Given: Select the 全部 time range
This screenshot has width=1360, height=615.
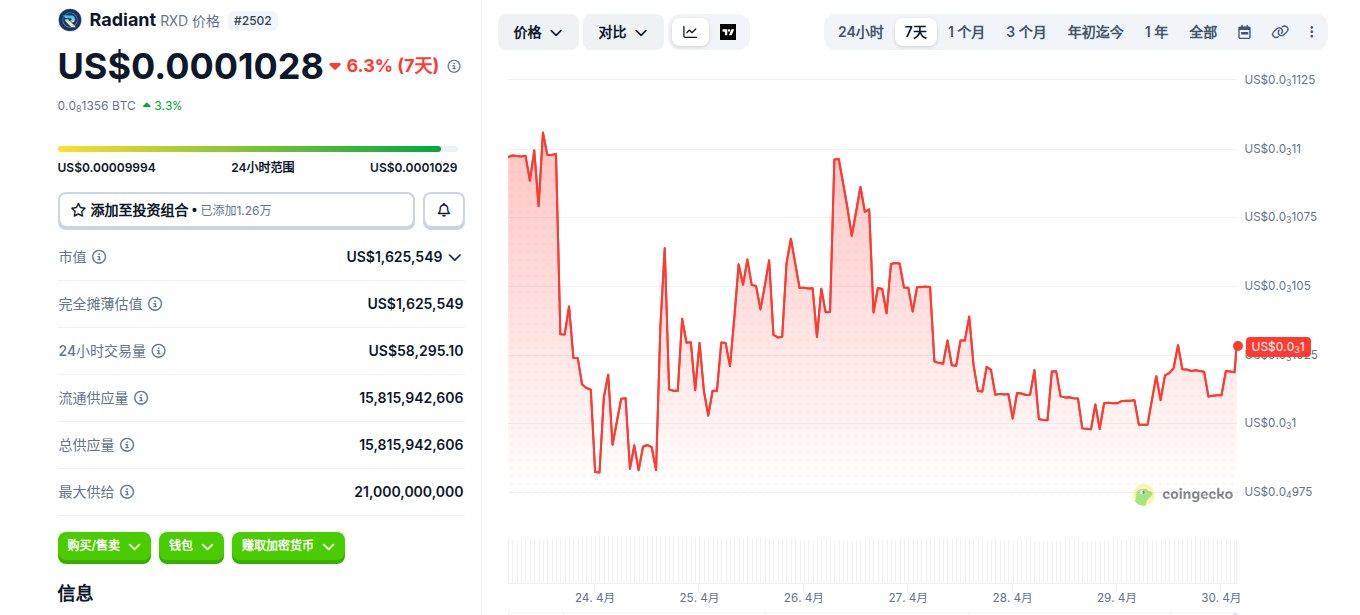Looking at the screenshot, I should click(1203, 32).
